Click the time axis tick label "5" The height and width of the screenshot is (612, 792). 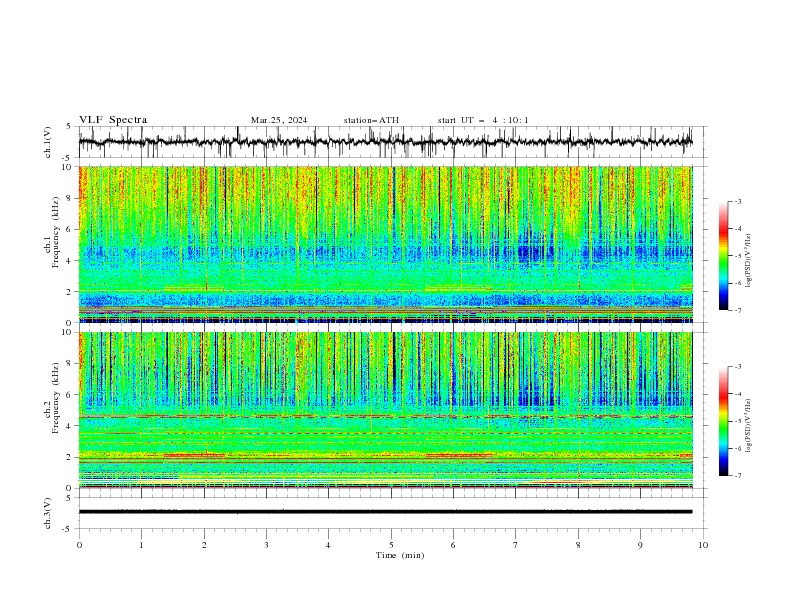(x=391, y=545)
